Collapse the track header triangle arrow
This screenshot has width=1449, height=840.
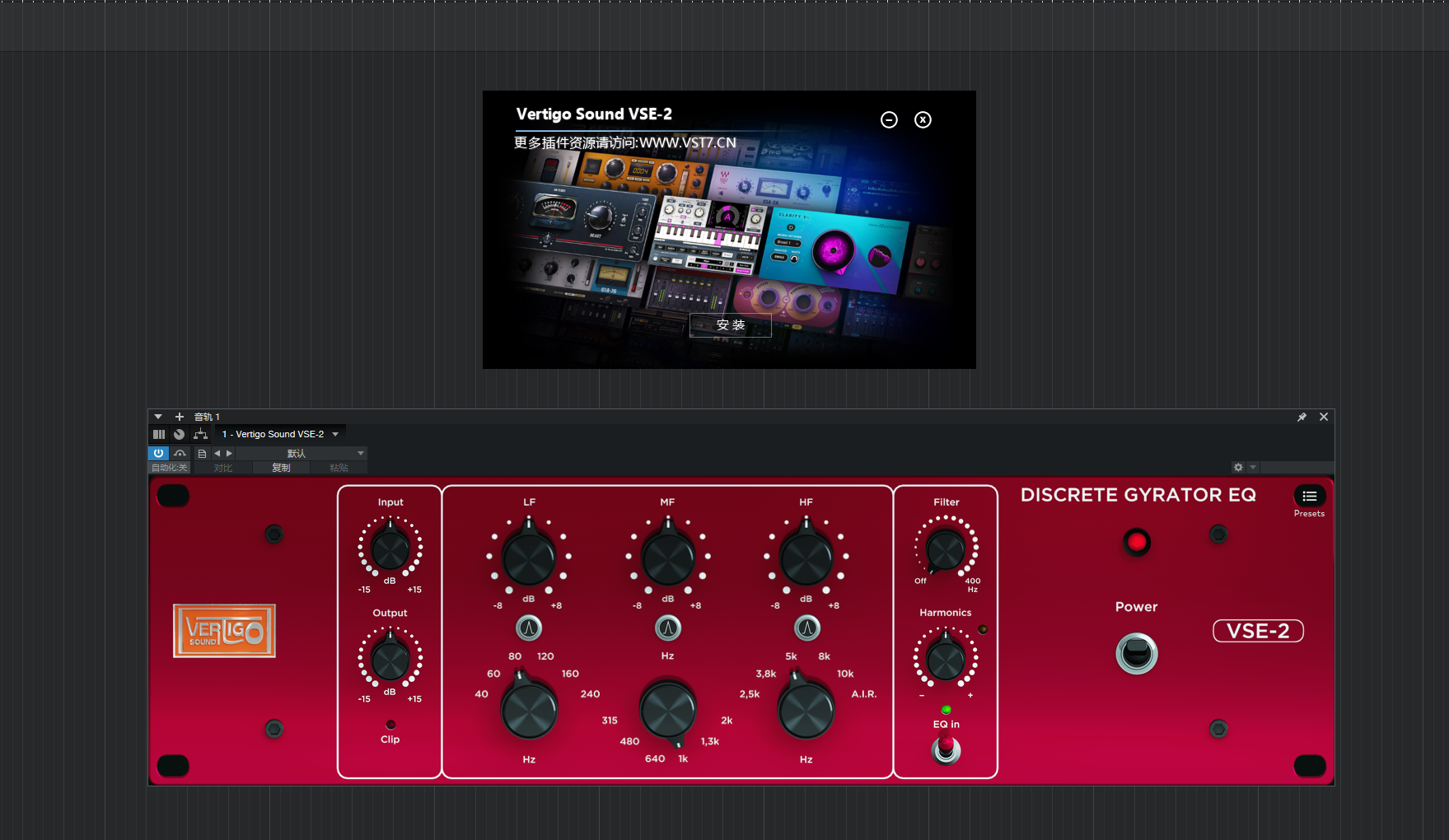coord(158,417)
